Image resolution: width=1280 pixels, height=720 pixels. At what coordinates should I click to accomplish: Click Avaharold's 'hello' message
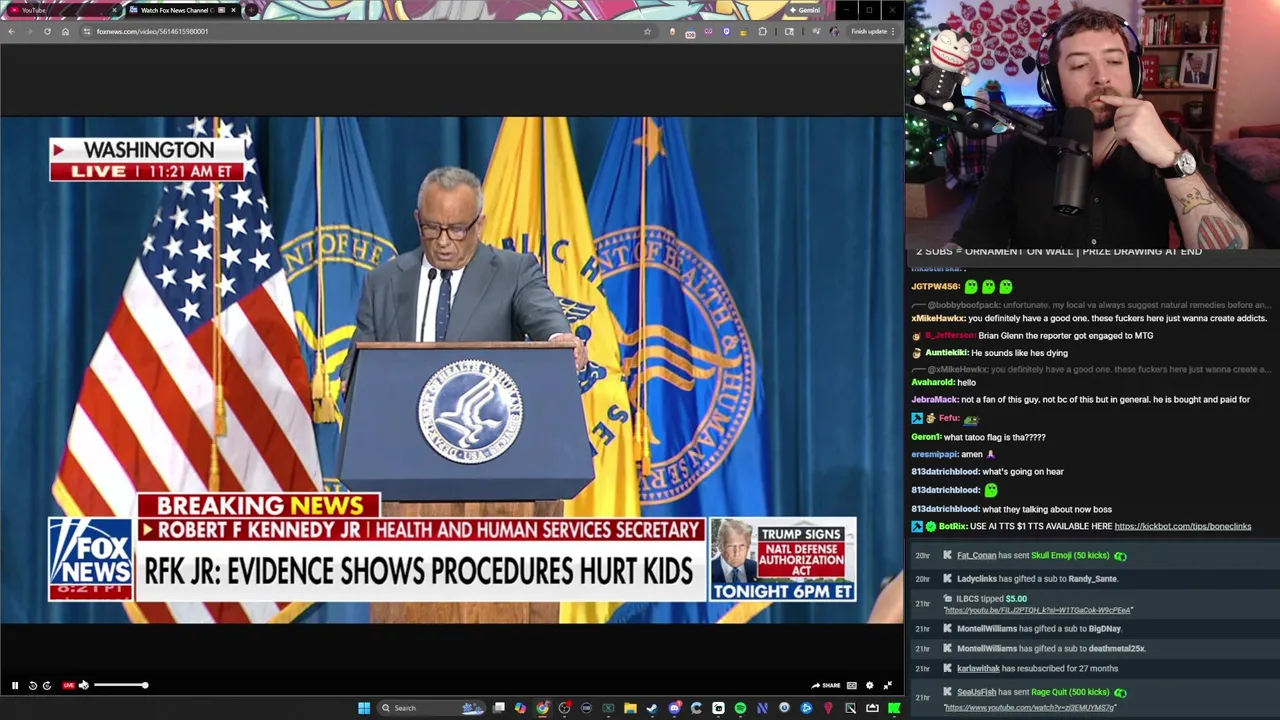click(x=943, y=382)
